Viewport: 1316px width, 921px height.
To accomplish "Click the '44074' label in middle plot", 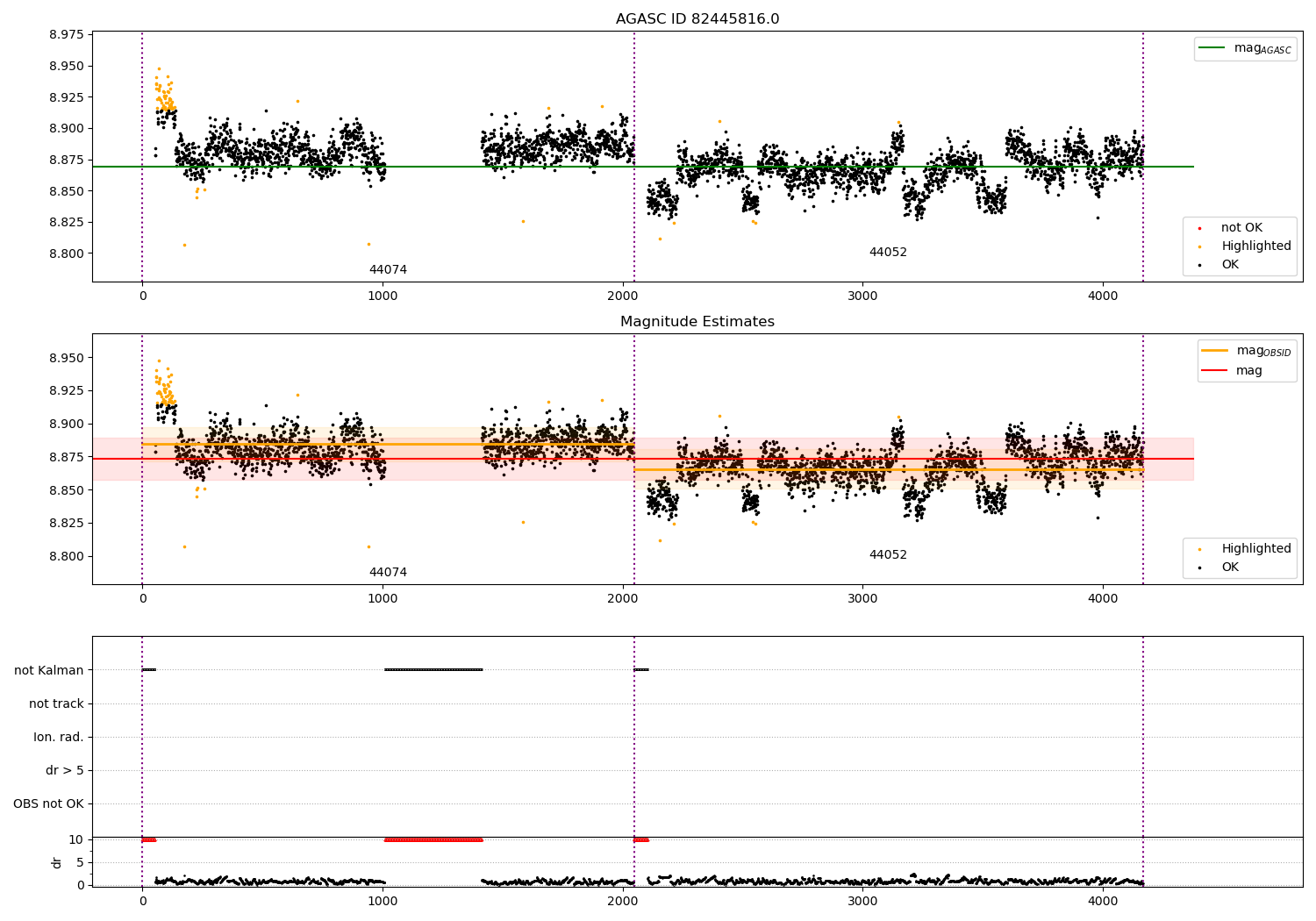I will pyautogui.click(x=388, y=573).
